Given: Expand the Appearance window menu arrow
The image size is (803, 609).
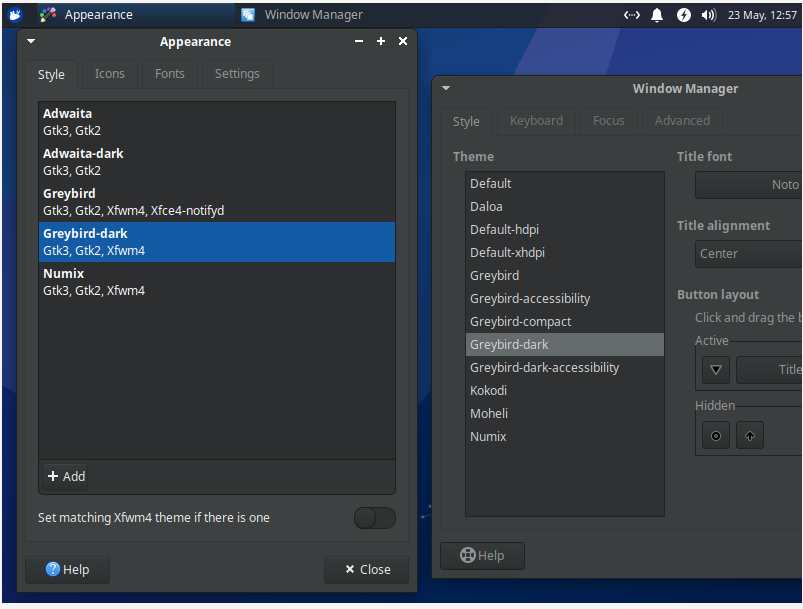Looking at the screenshot, I should tap(30, 41).
